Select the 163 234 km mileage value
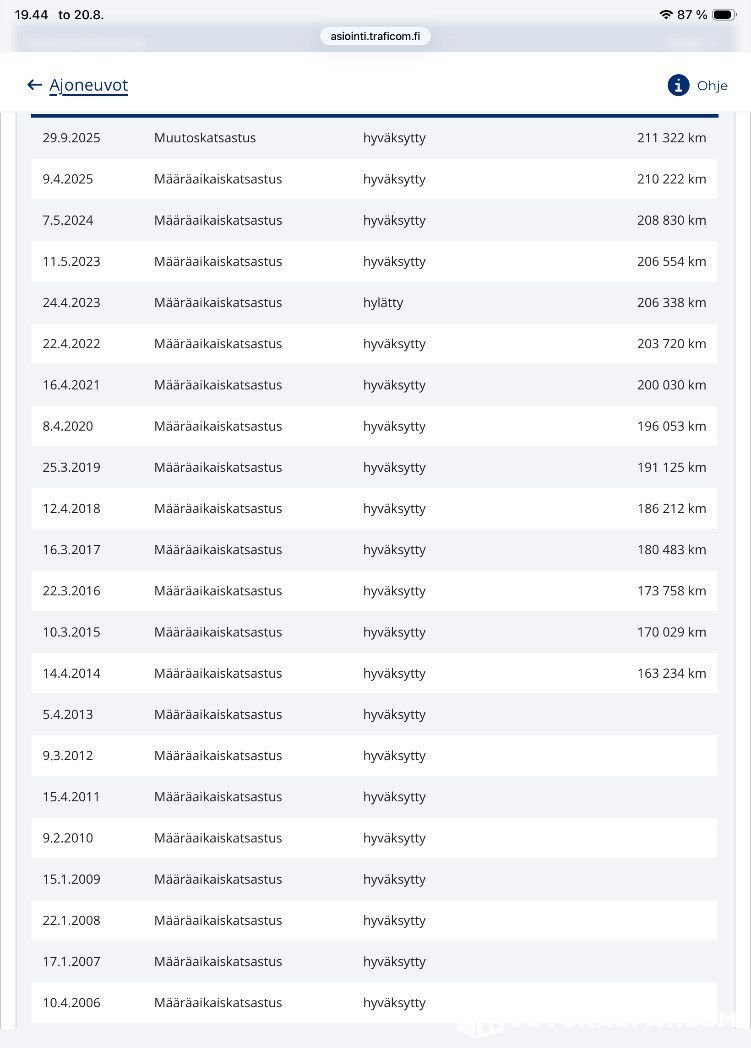The image size is (751, 1048). coord(671,673)
